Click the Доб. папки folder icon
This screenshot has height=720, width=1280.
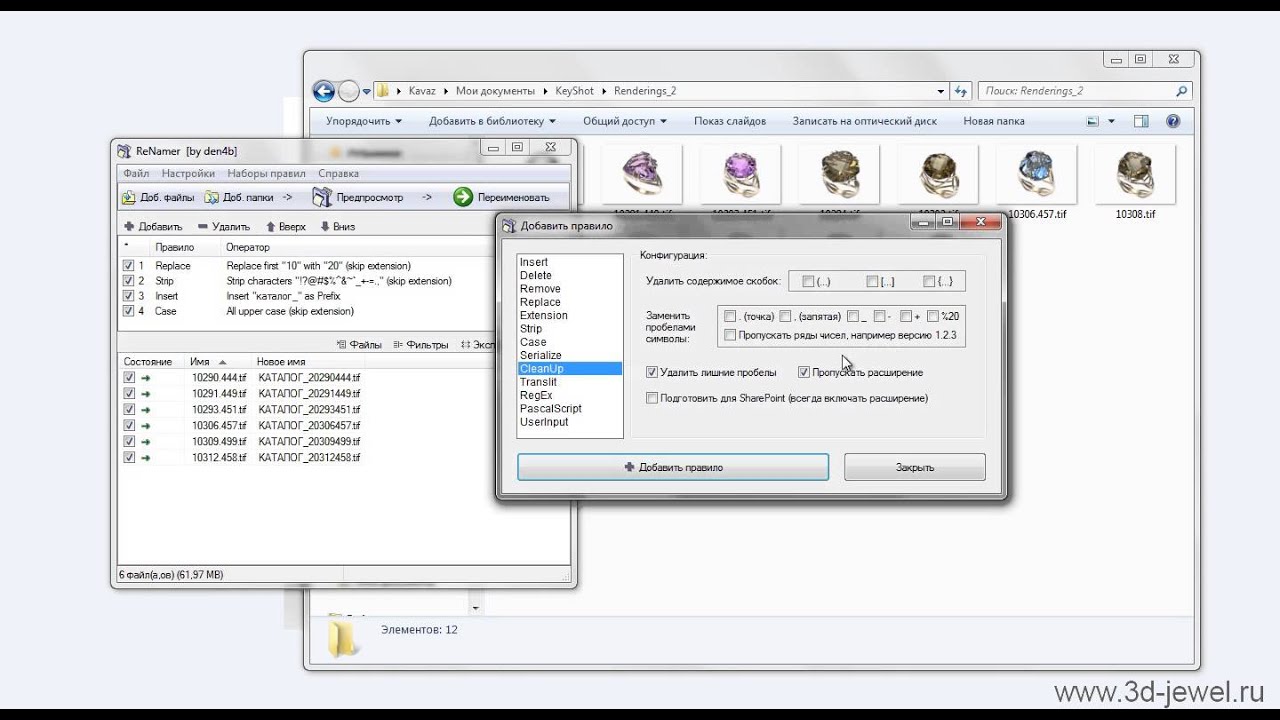(x=213, y=197)
